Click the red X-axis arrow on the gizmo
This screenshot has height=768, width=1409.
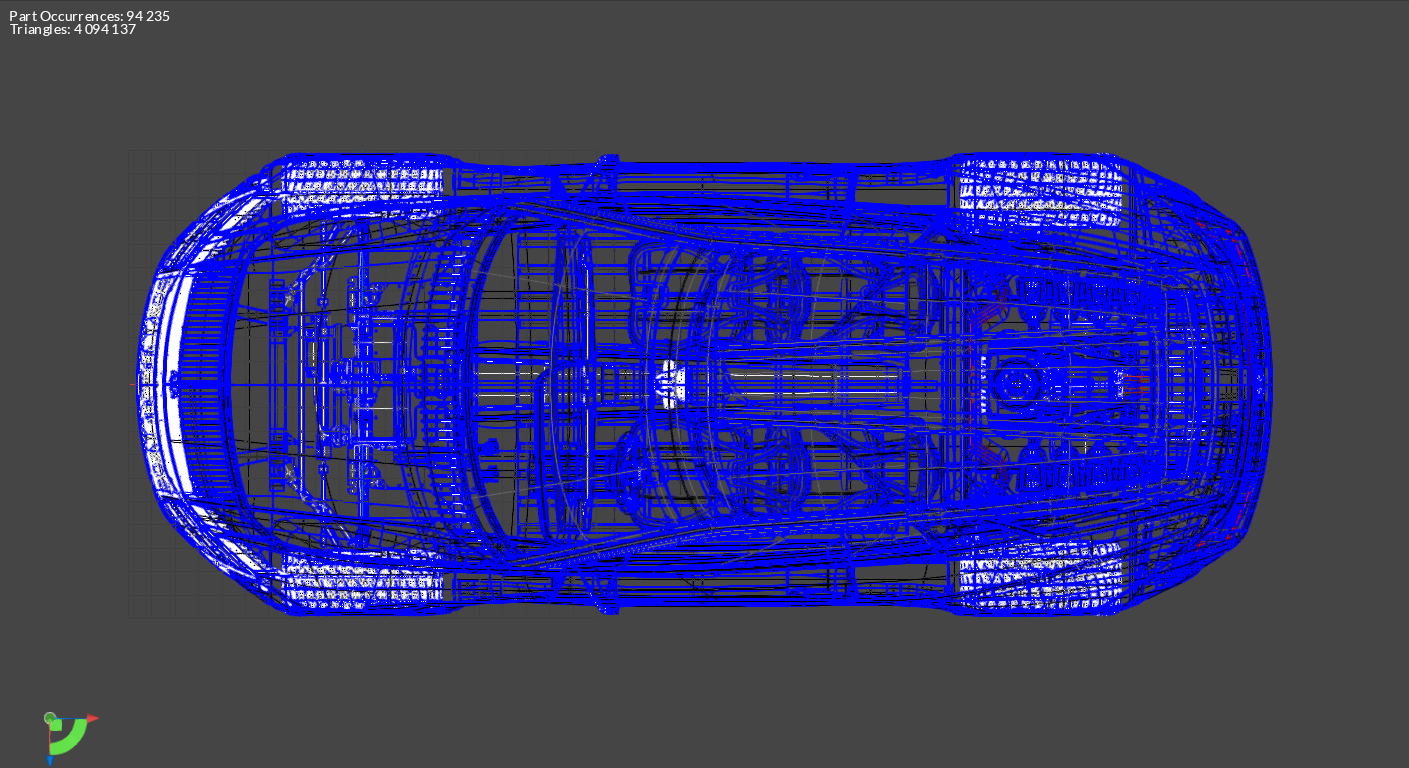tap(92, 718)
